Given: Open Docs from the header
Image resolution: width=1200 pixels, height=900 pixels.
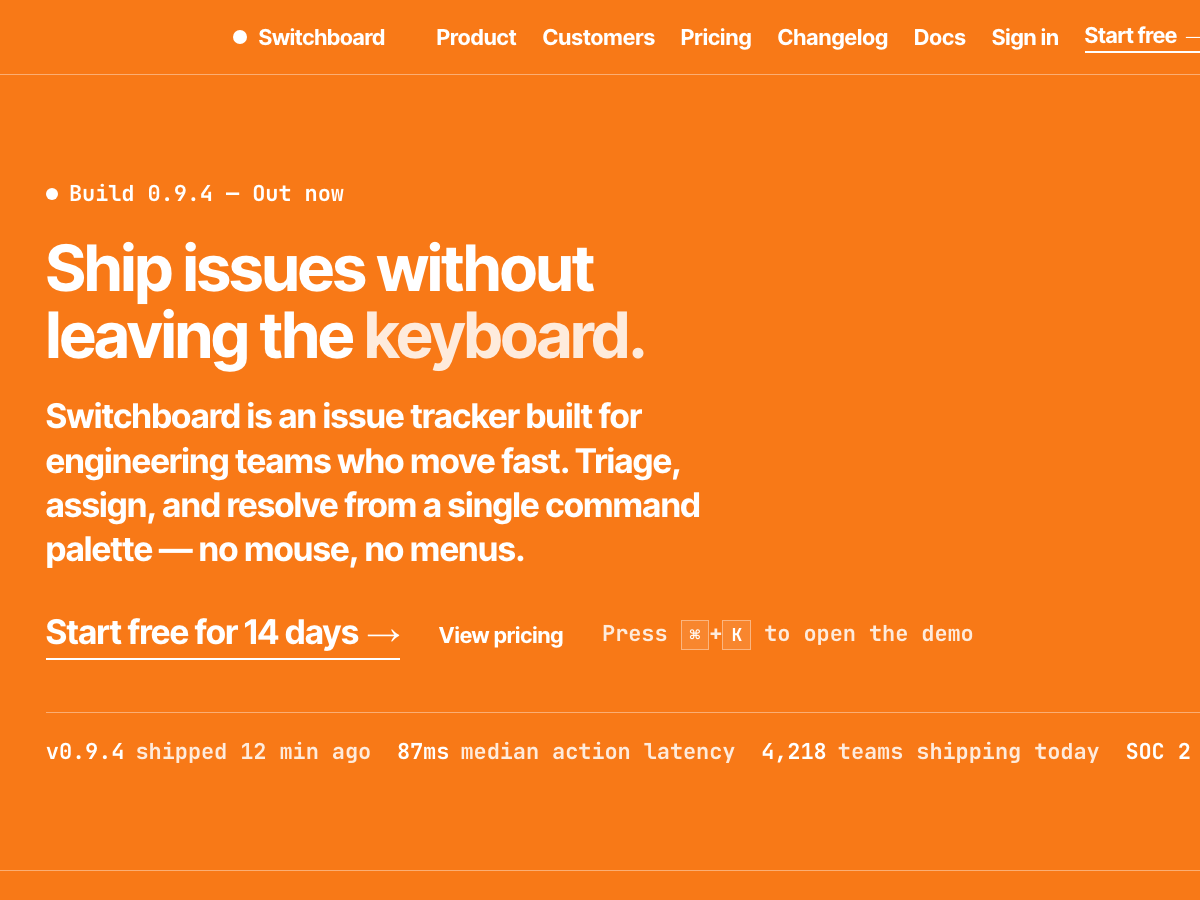Looking at the screenshot, I should tap(940, 37).
